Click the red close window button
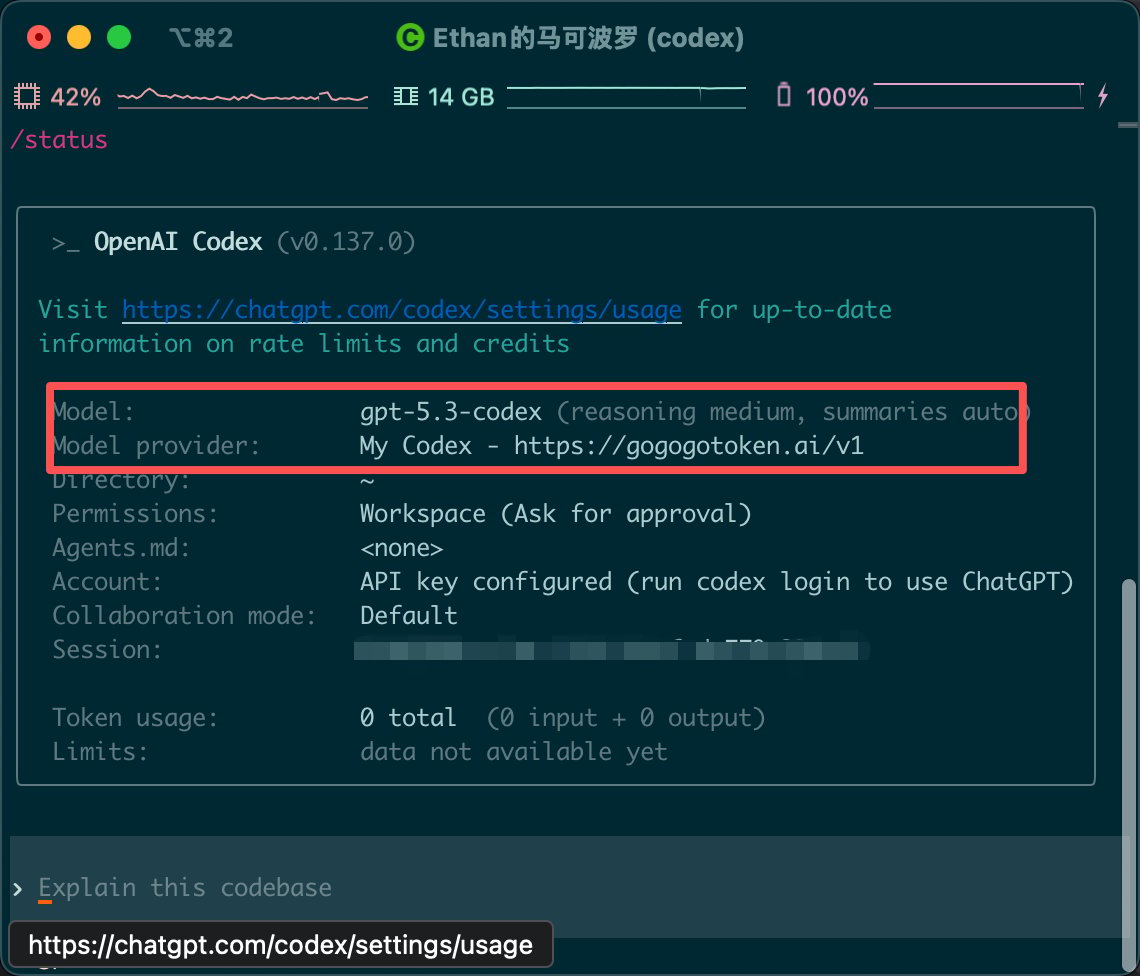 (x=39, y=37)
